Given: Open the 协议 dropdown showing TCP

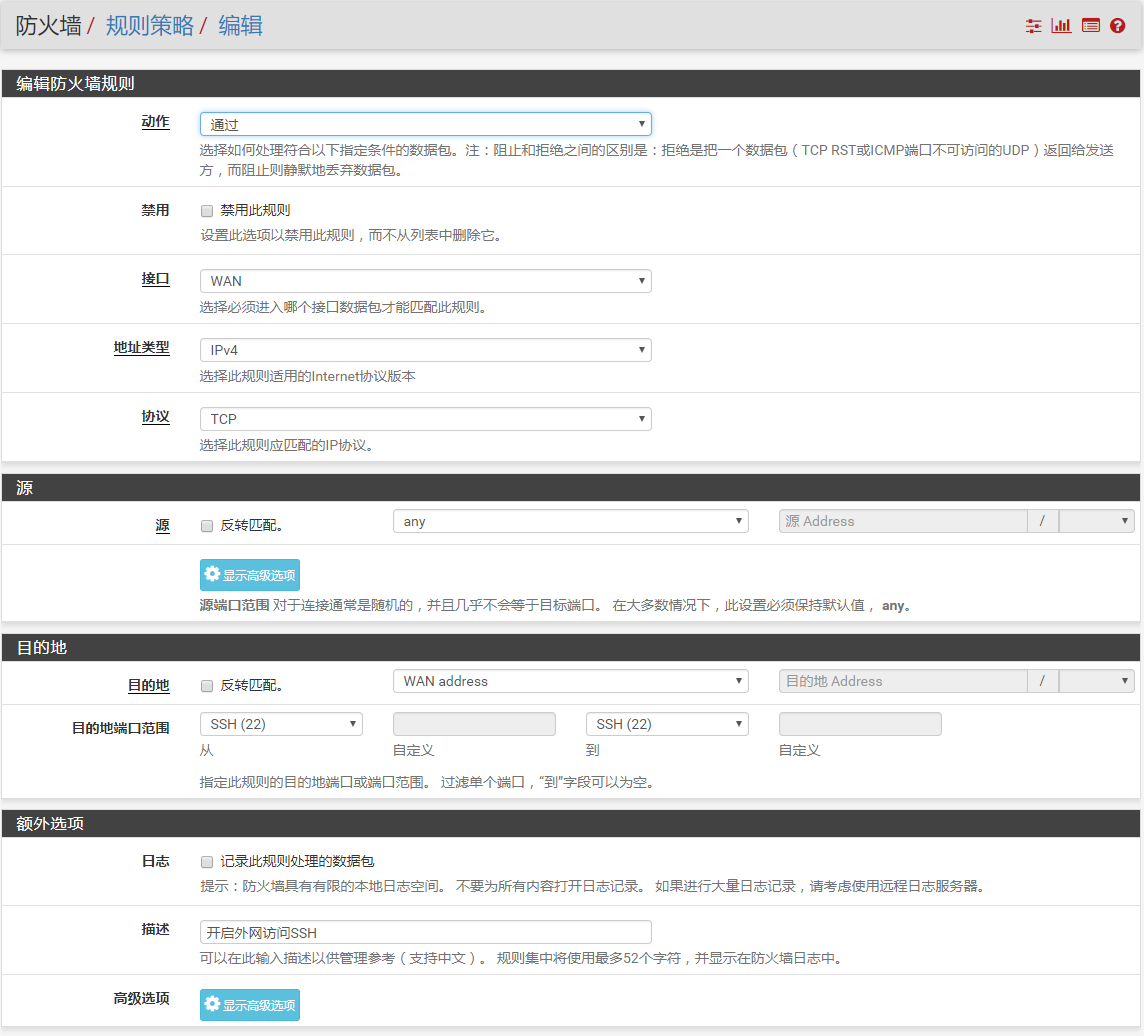Looking at the screenshot, I should point(425,419).
